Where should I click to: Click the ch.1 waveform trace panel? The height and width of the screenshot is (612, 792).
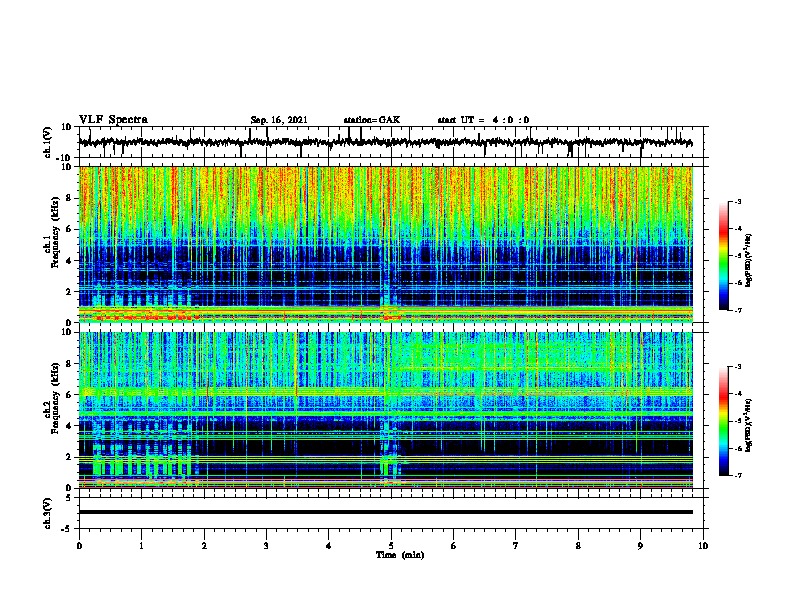pyautogui.click(x=391, y=142)
